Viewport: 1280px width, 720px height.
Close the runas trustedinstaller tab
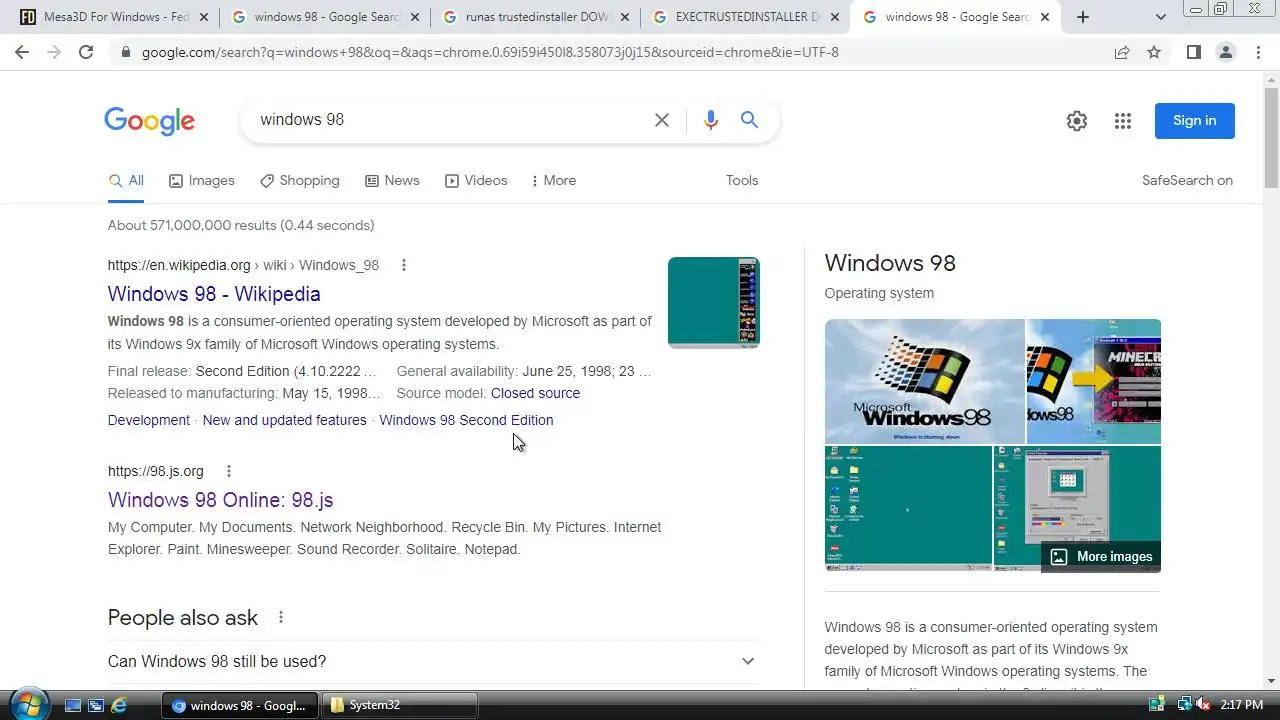[625, 17]
